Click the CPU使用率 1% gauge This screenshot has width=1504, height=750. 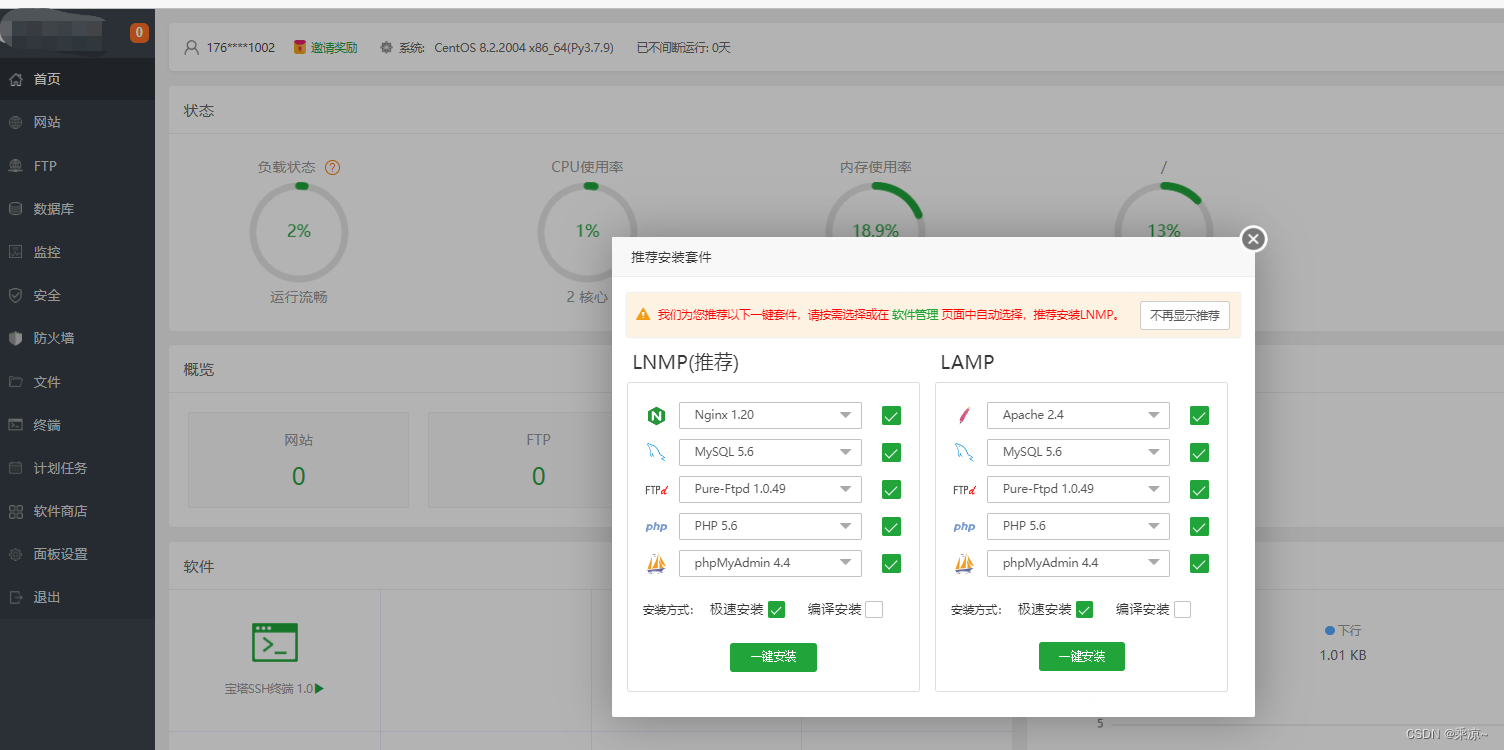pos(587,231)
